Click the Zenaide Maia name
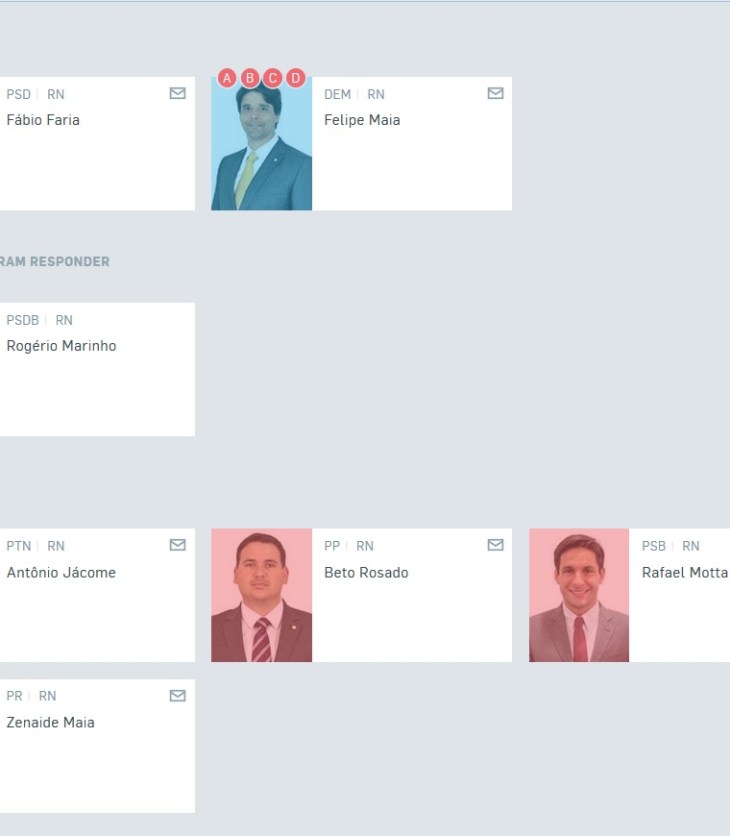 click(51, 722)
